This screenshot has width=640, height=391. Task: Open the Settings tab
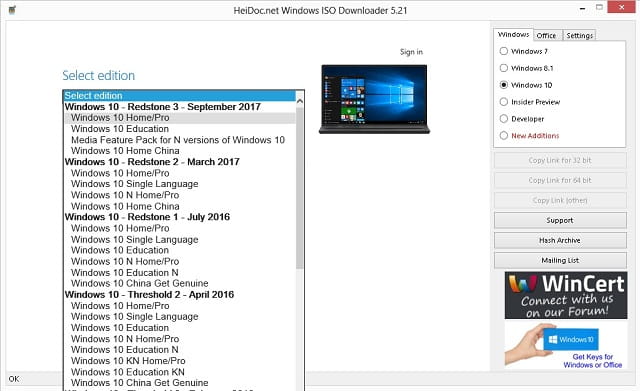[579, 36]
